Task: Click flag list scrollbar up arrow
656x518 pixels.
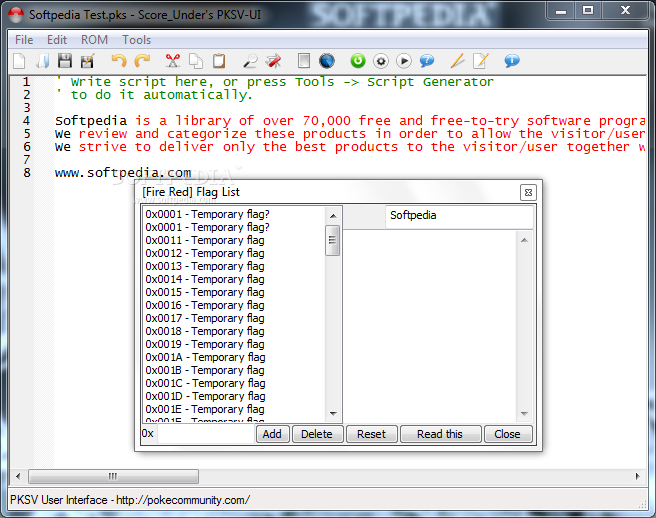Action: pos(333,216)
